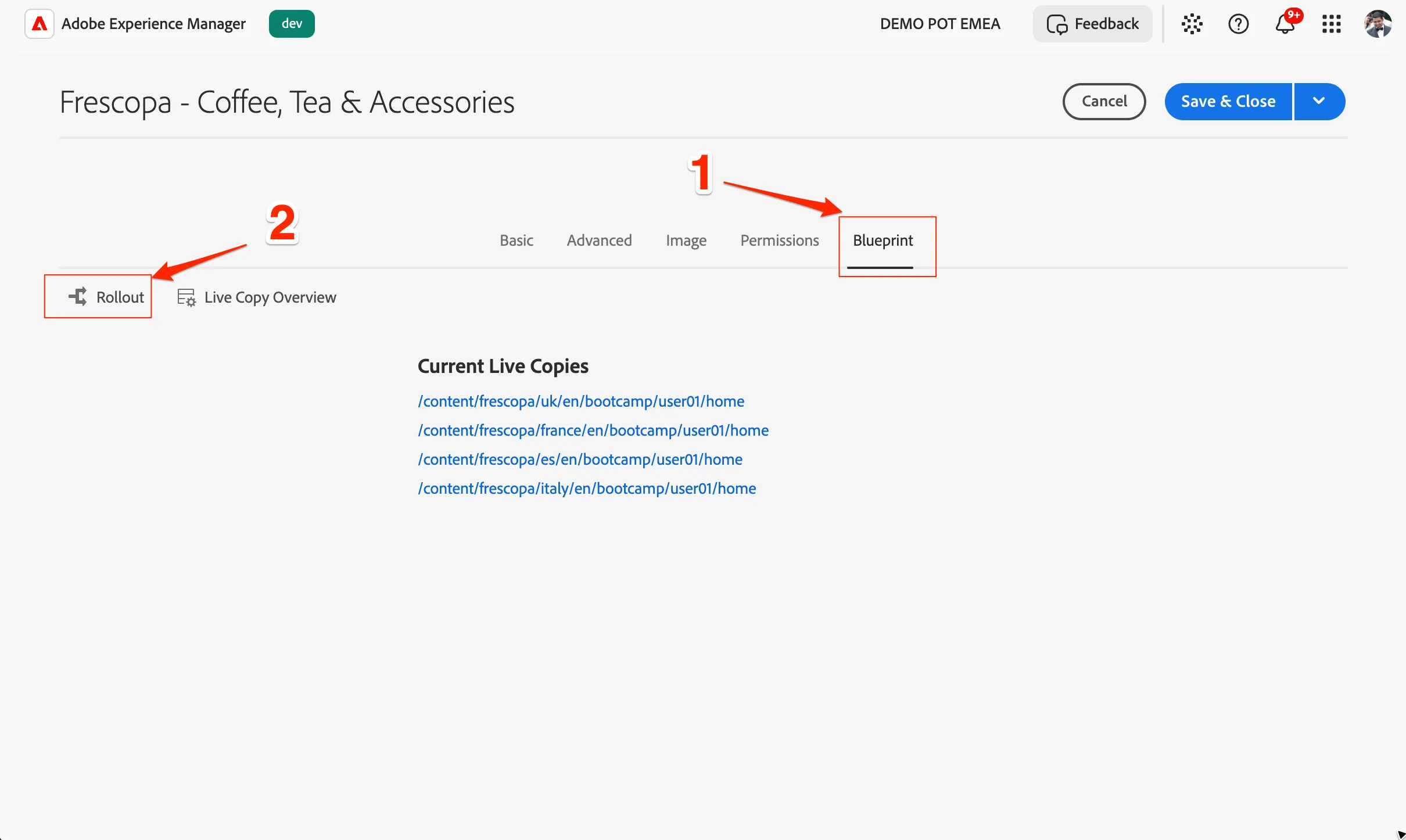
Task: Click the Cancel button
Action: (1104, 101)
